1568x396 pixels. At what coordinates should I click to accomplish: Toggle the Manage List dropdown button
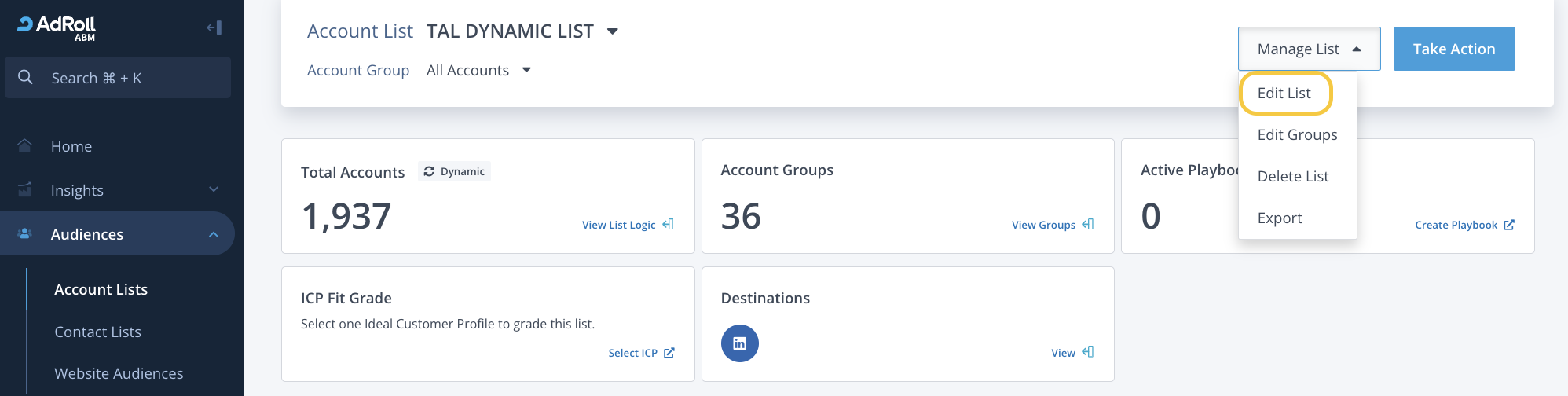pyautogui.click(x=1309, y=49)
